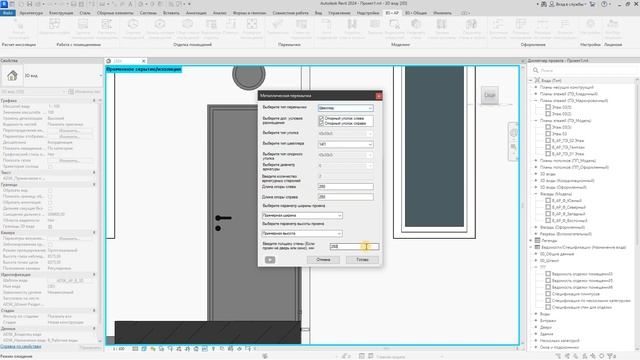Click the Ведомости/Спецификации schedule icon
The image size is (640, 360).
pos(538,247)
